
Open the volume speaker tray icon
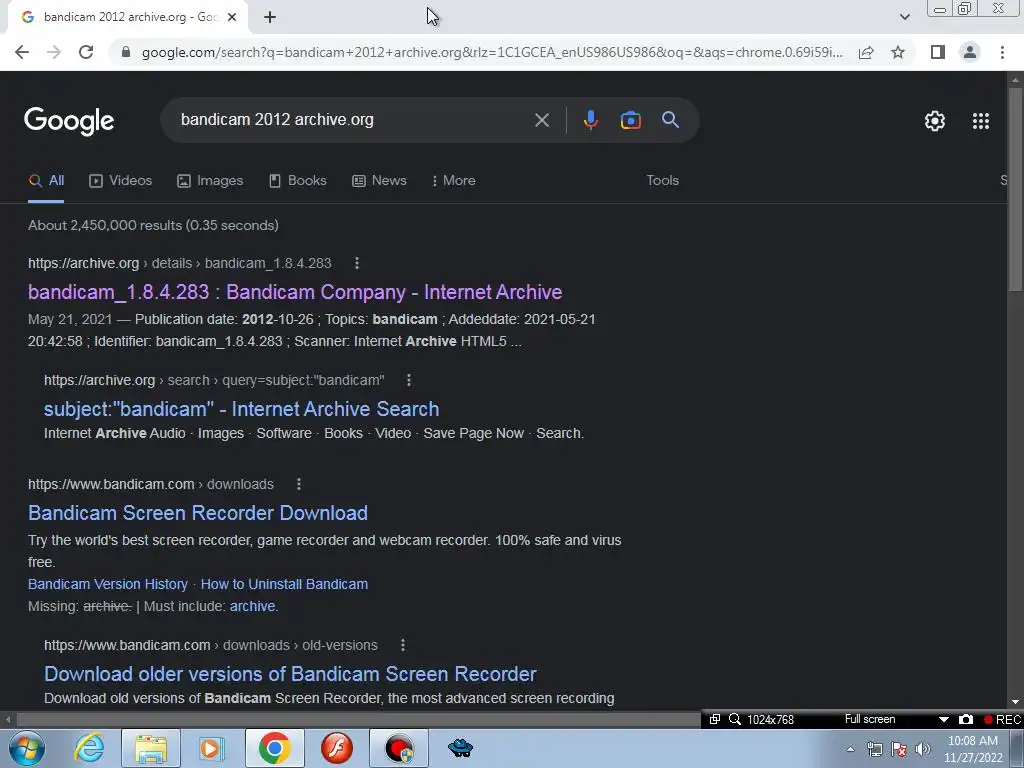point(923,750)
